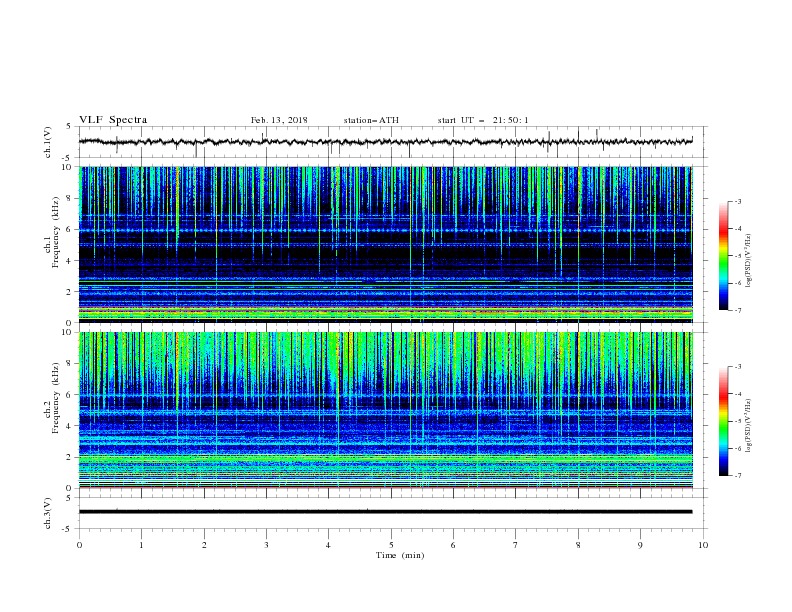Screen dimensions: 792x612
Task: Click the "-7" value on ch.2 color bar
Action: click(x=737, y=476)
